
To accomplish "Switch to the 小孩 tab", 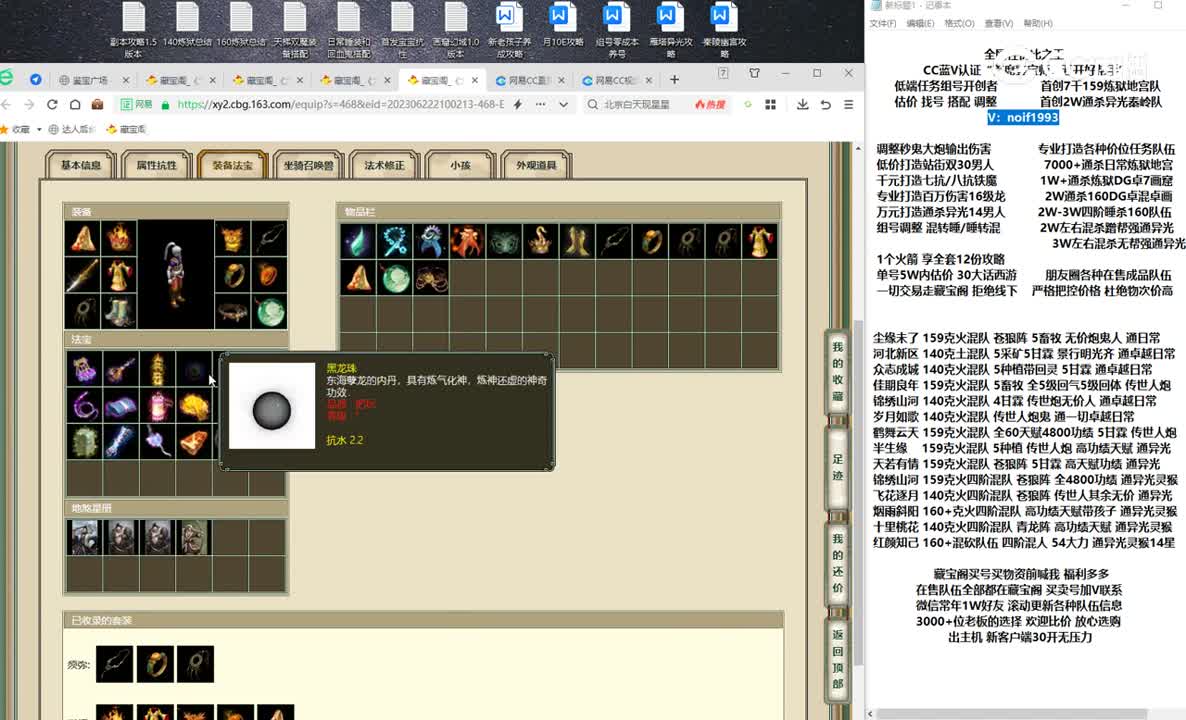I will [460, 165].
